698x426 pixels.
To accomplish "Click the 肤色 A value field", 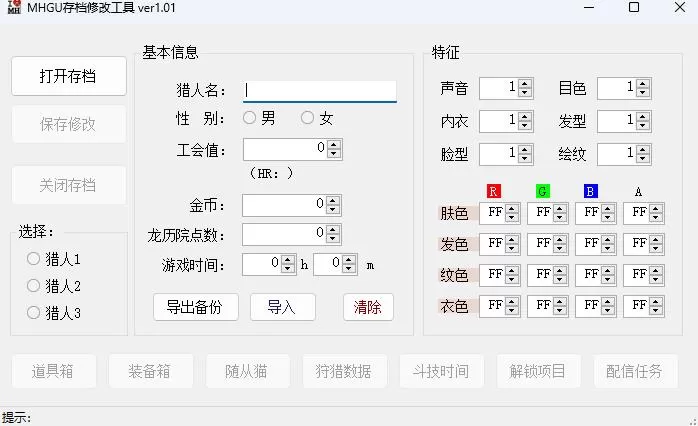I will point(644,213).
